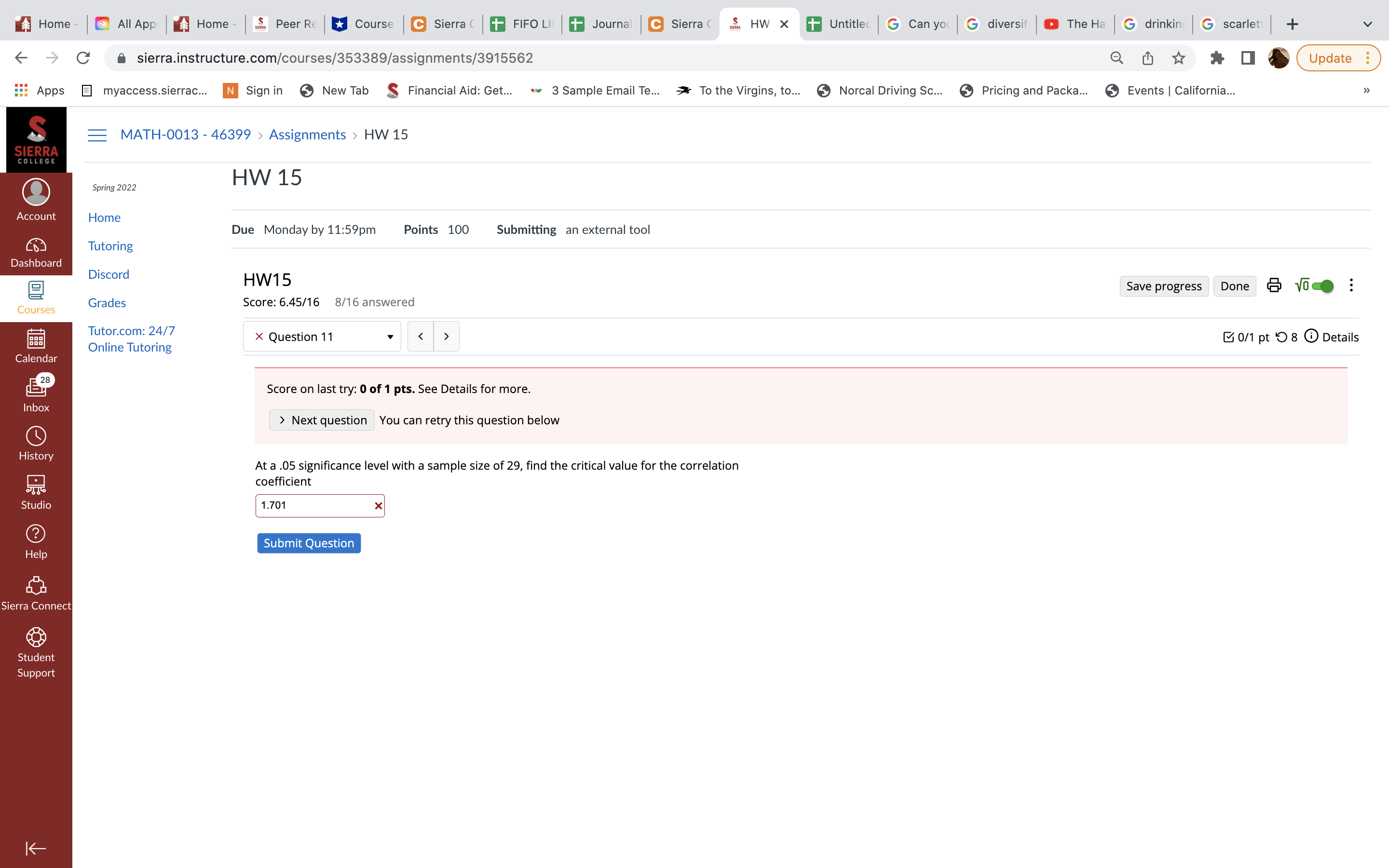Open the History sidebar icon
1389x868 pixels.
pyautogui.click(x=36, y=443)
